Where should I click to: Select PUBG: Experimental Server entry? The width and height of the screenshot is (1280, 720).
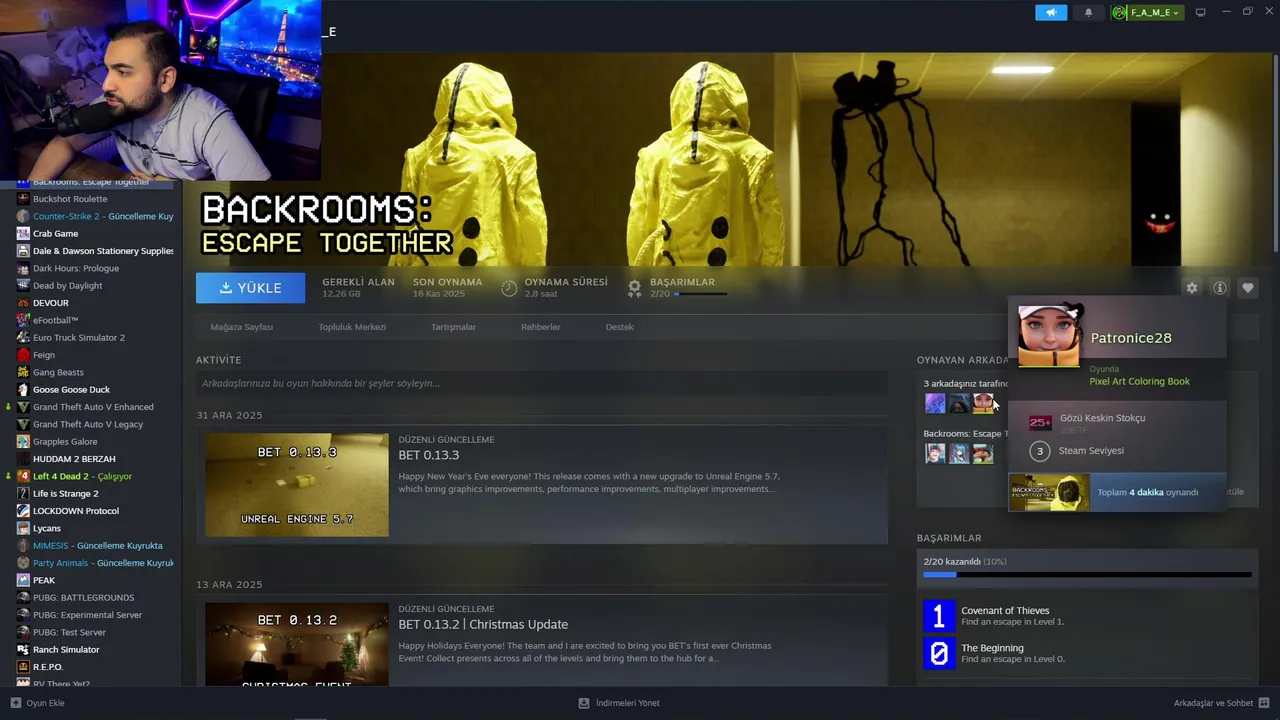point(87,615)
